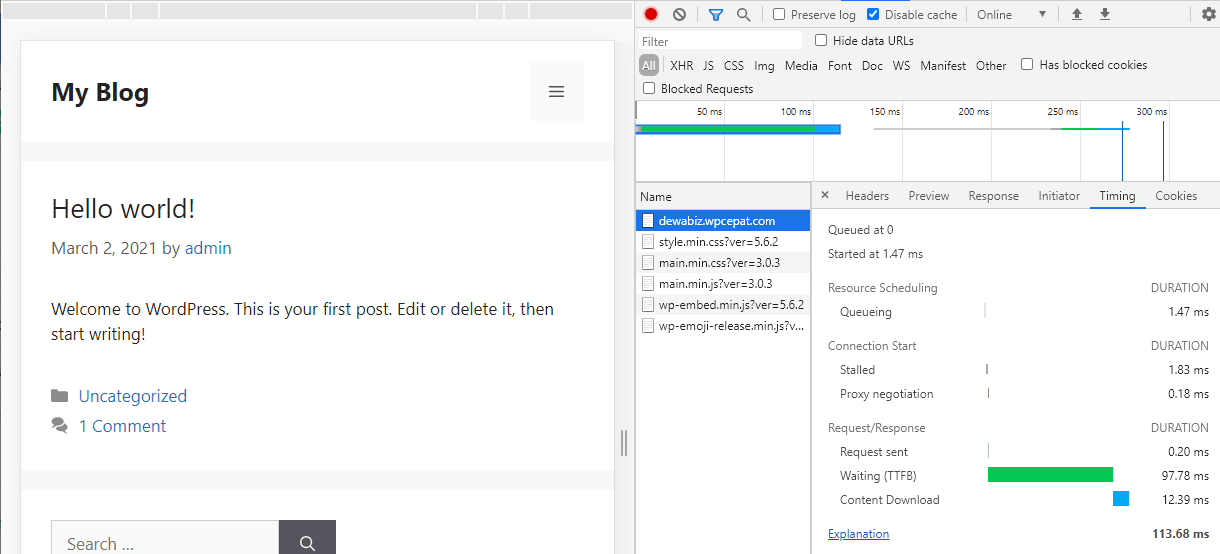
Task: Click the Filter text input field
Action: pos(720,41)
